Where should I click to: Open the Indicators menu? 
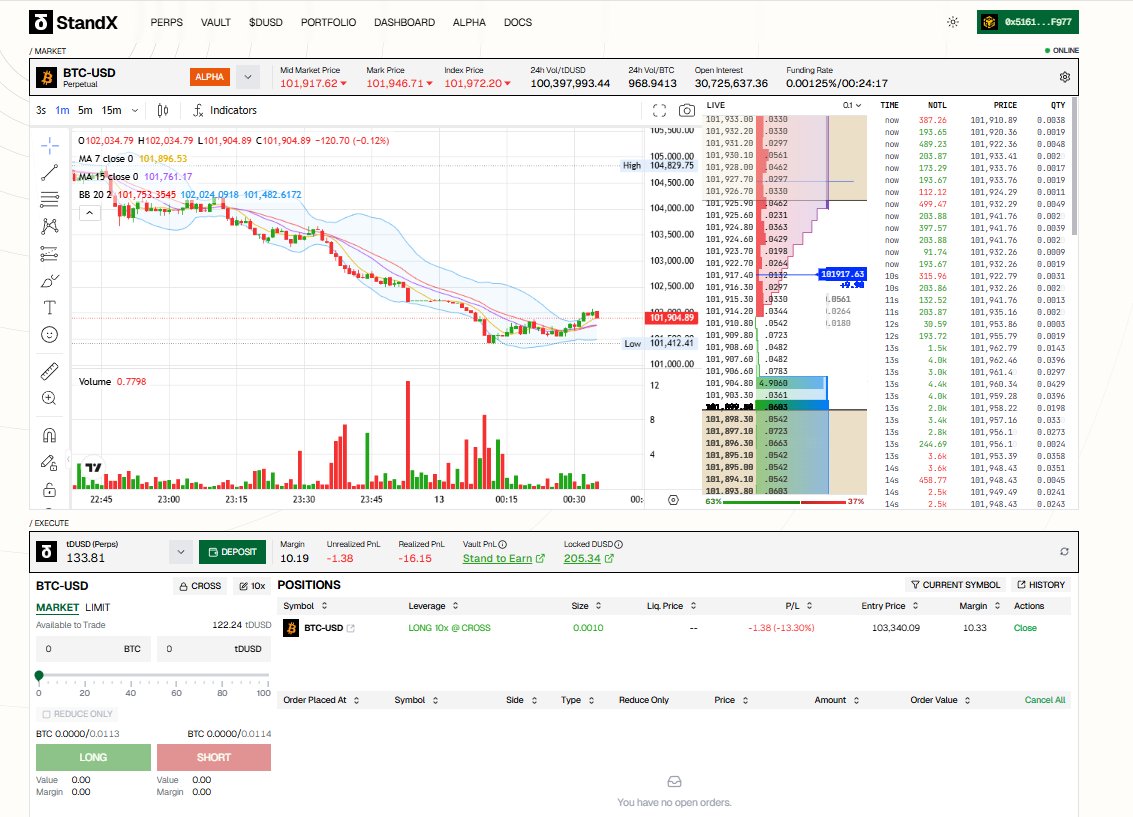click(x=225, y=111)
